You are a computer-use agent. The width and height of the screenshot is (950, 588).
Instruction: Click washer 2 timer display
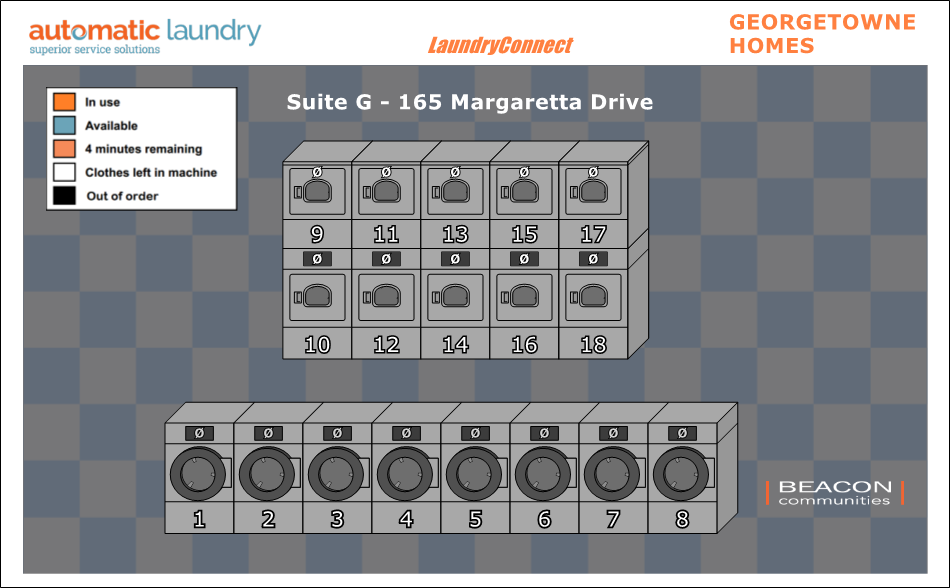pyautogui.click(x=268, y=433)
